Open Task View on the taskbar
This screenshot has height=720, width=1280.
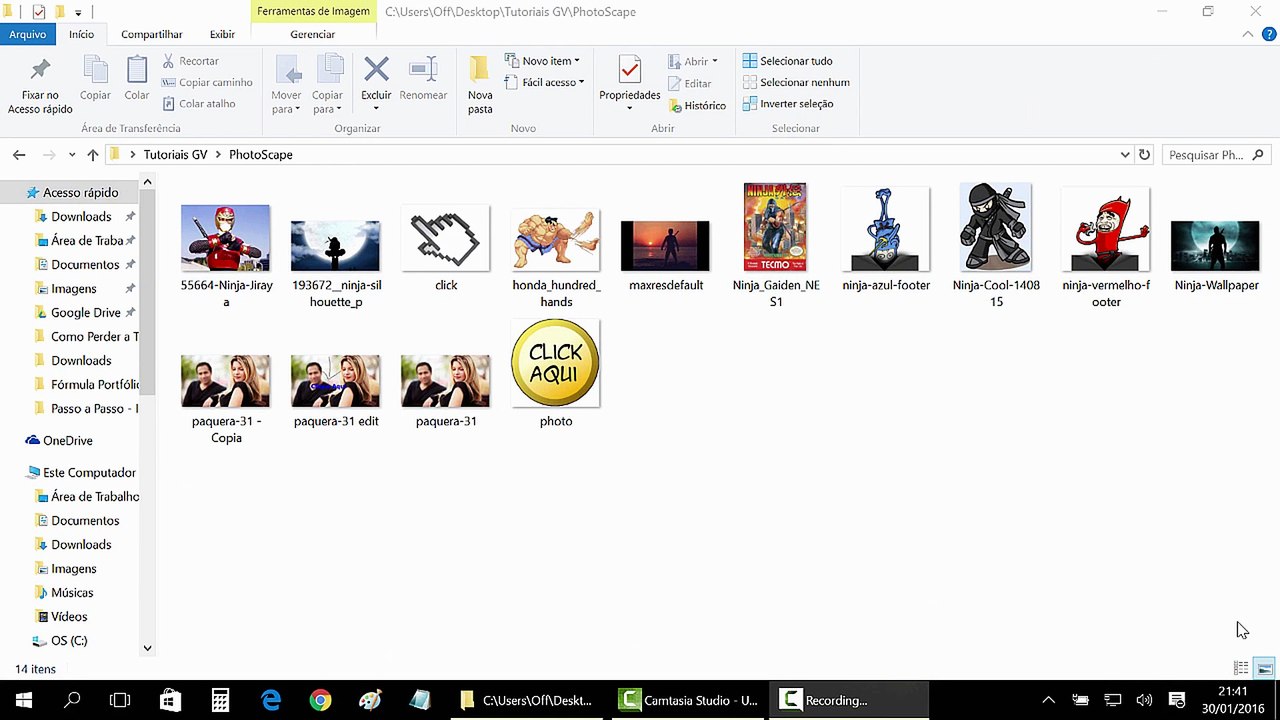point(120,700)
